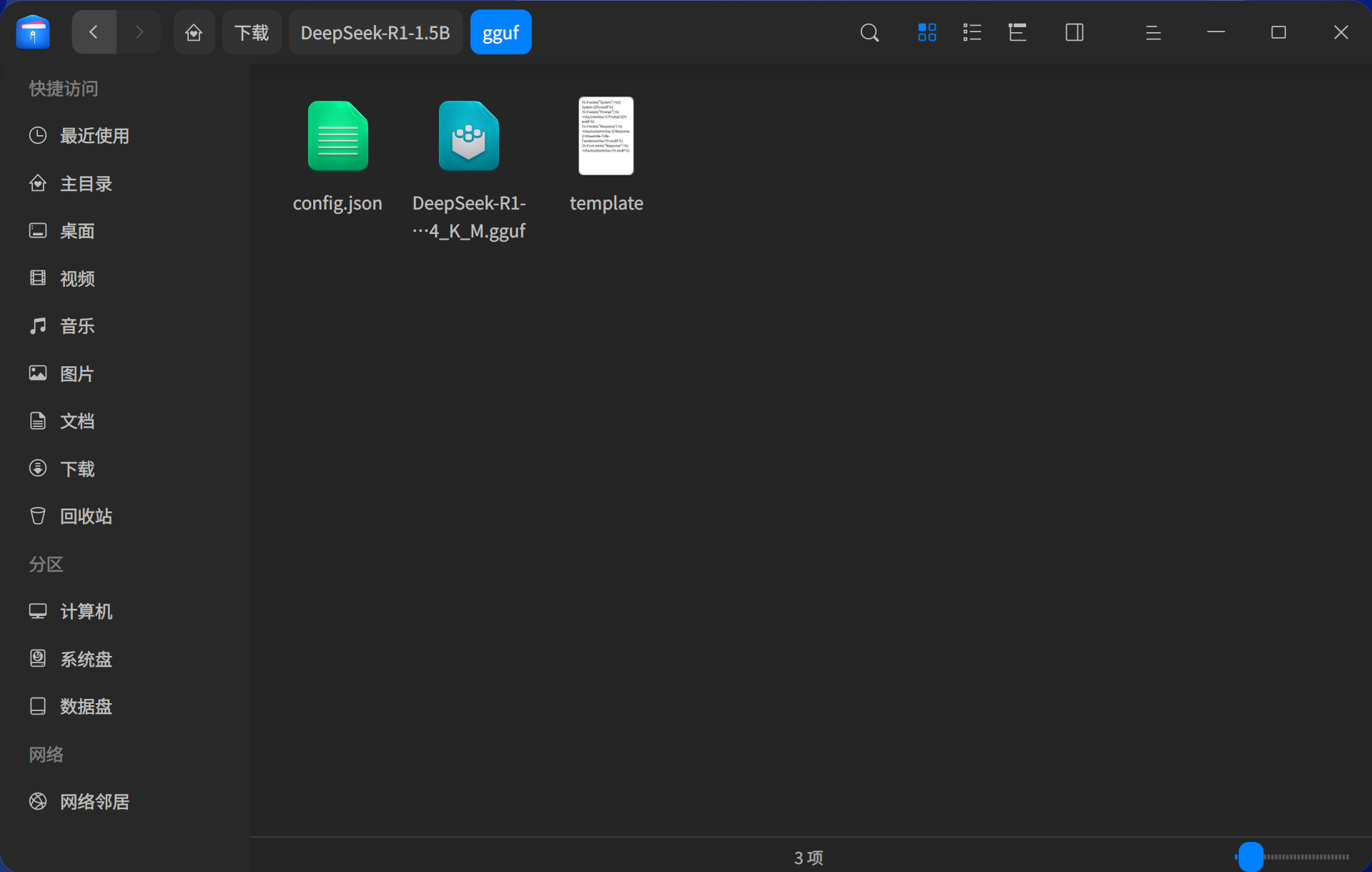The width and height of the screenshot is (1372, 872).
Task: Go back to previous folder
Action: click(x=94, y=32)
